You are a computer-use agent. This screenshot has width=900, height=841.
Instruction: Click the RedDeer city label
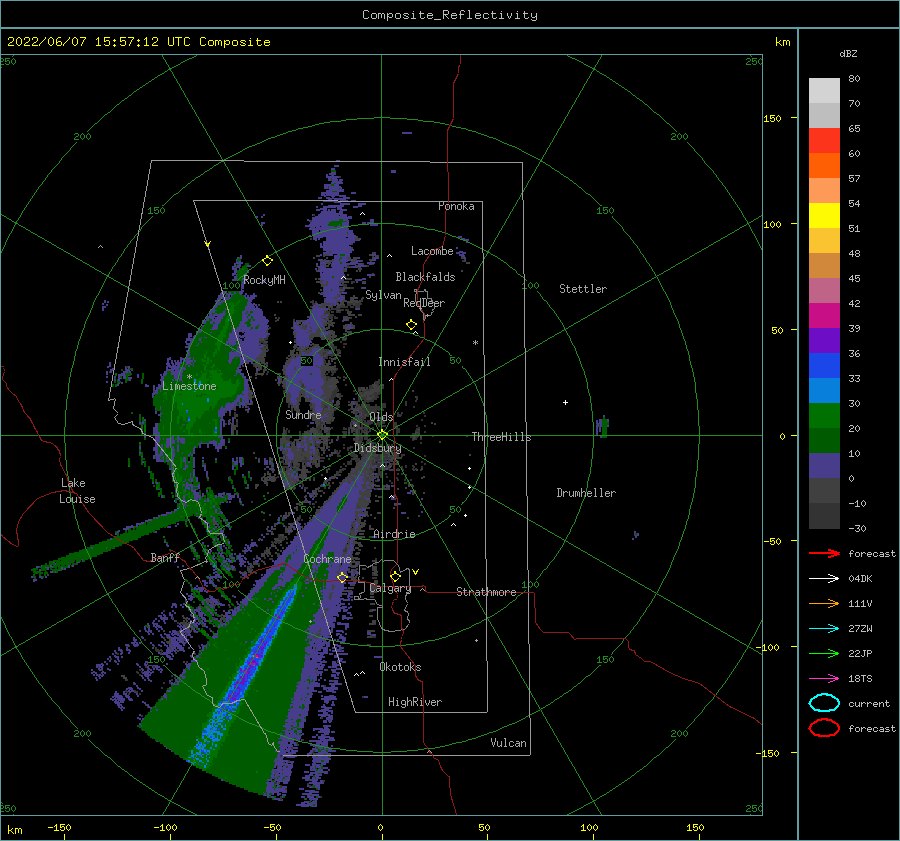point(424,303)
